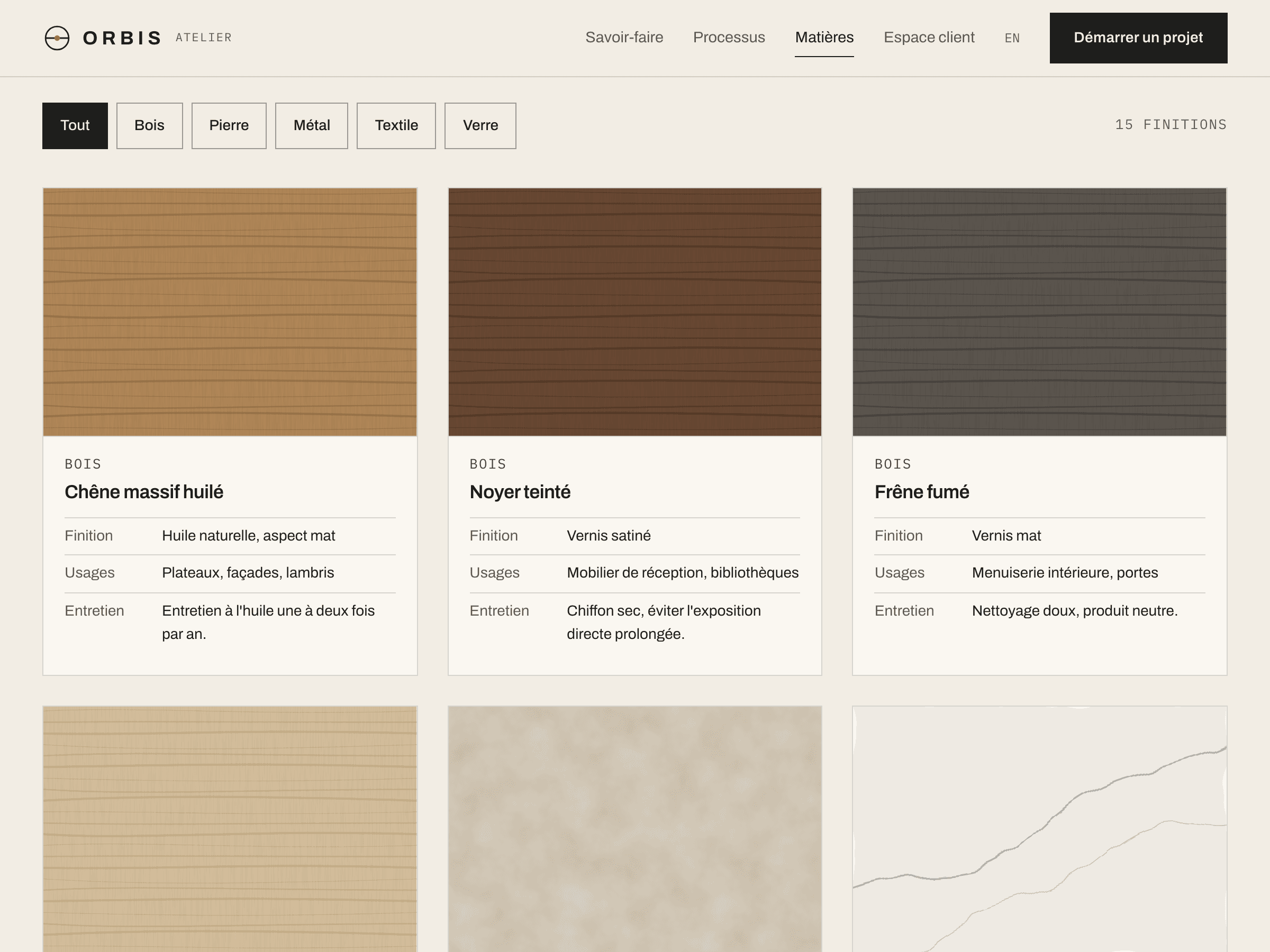The width and height of the screenshot is (1270, 952).
Task: Click the Noyer teinté card title
Action: click(x=520, y=492)
